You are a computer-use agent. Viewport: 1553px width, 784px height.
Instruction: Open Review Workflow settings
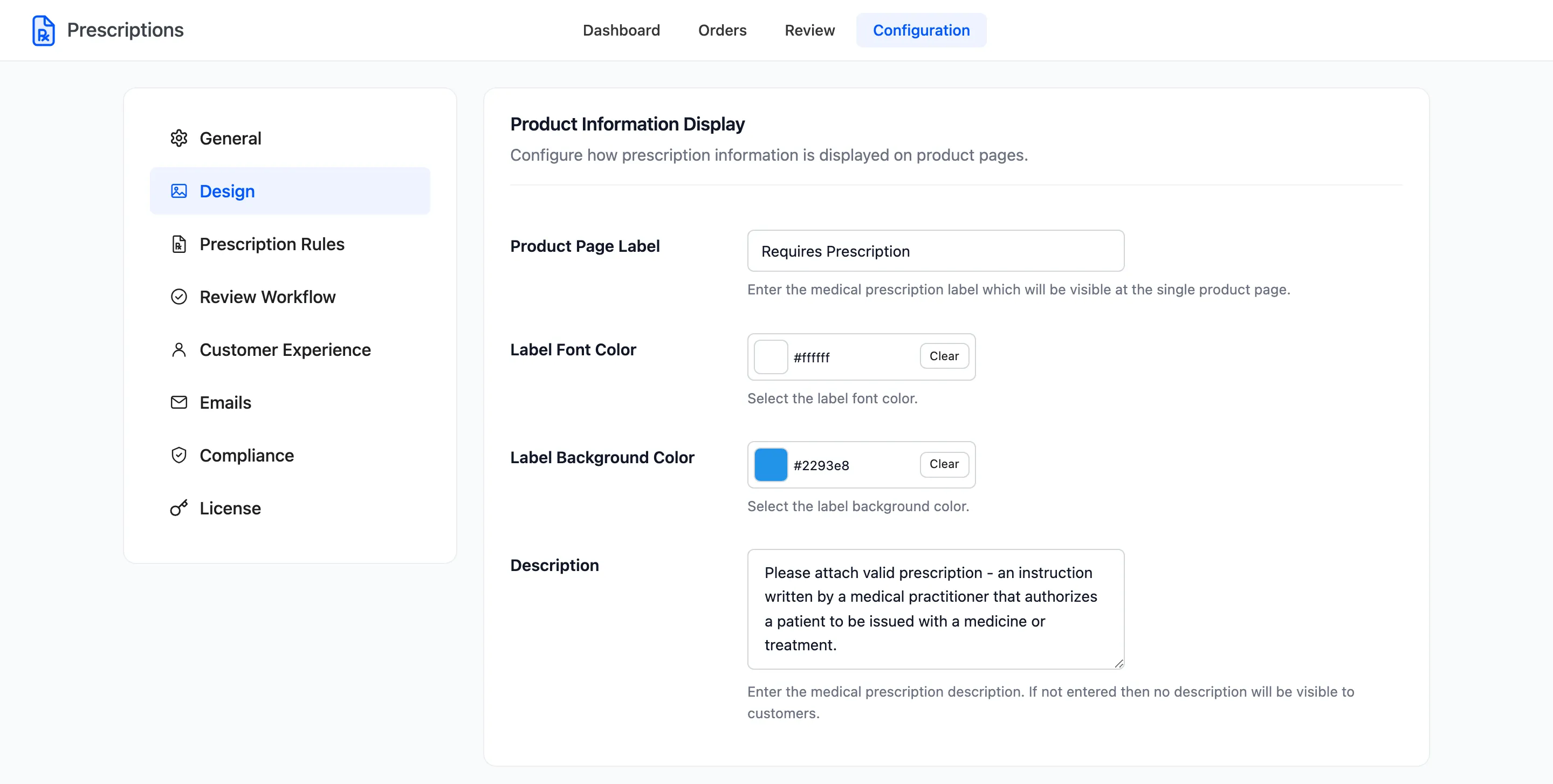coord(290,297)
